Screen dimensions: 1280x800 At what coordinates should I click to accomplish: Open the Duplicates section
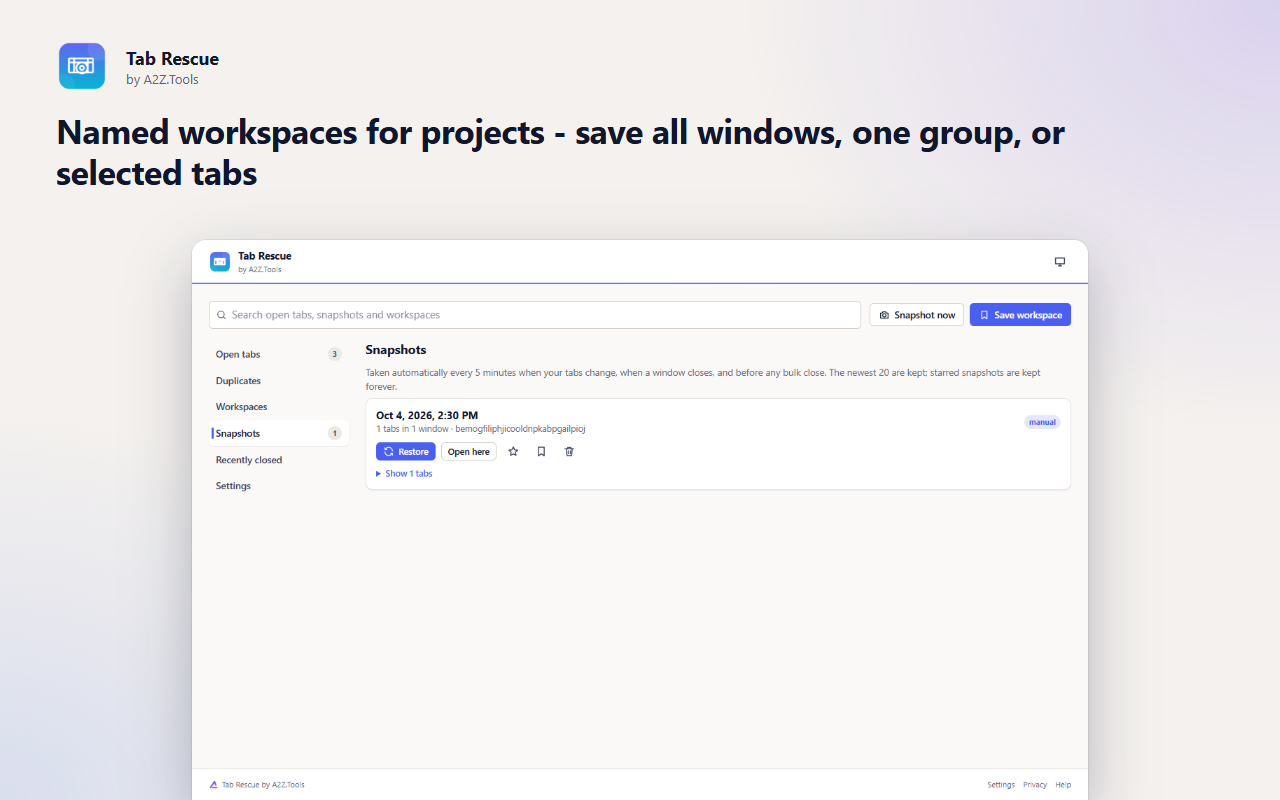click(x=279, y=381)
